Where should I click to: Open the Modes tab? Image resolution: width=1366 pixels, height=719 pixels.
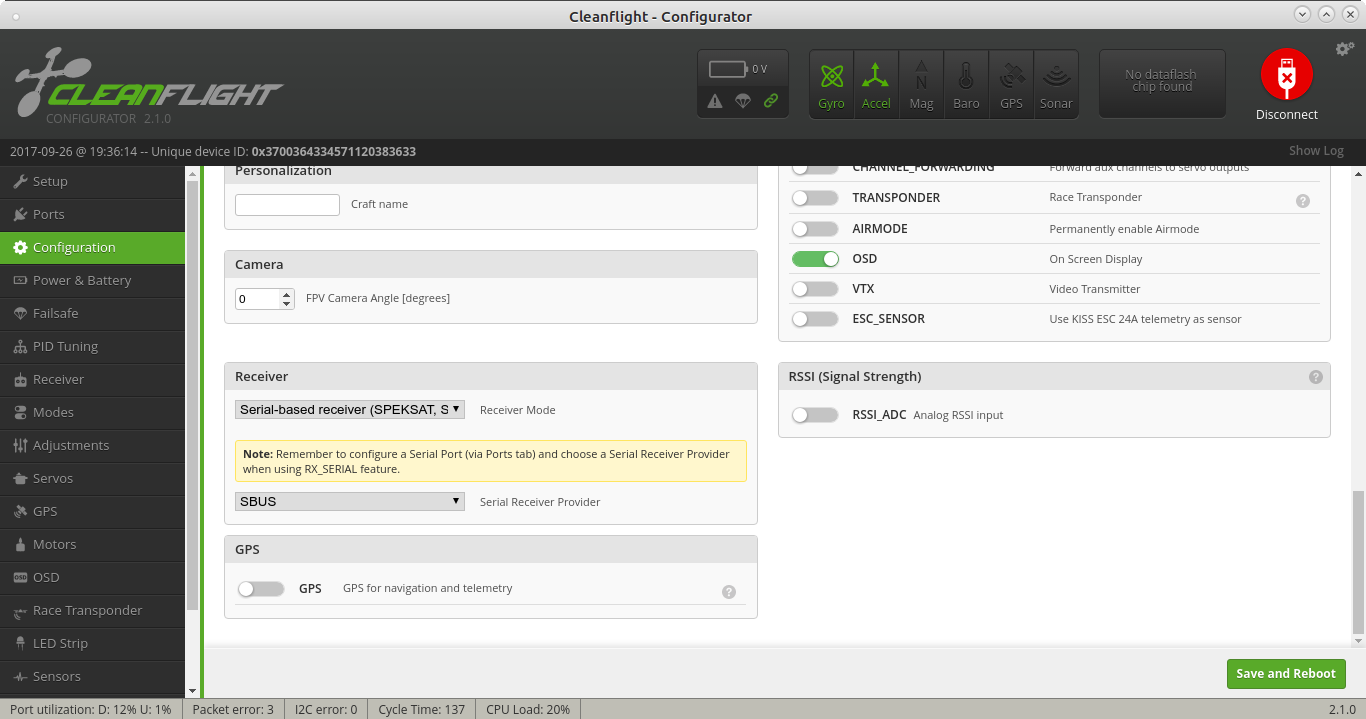(x=92, y=412)
